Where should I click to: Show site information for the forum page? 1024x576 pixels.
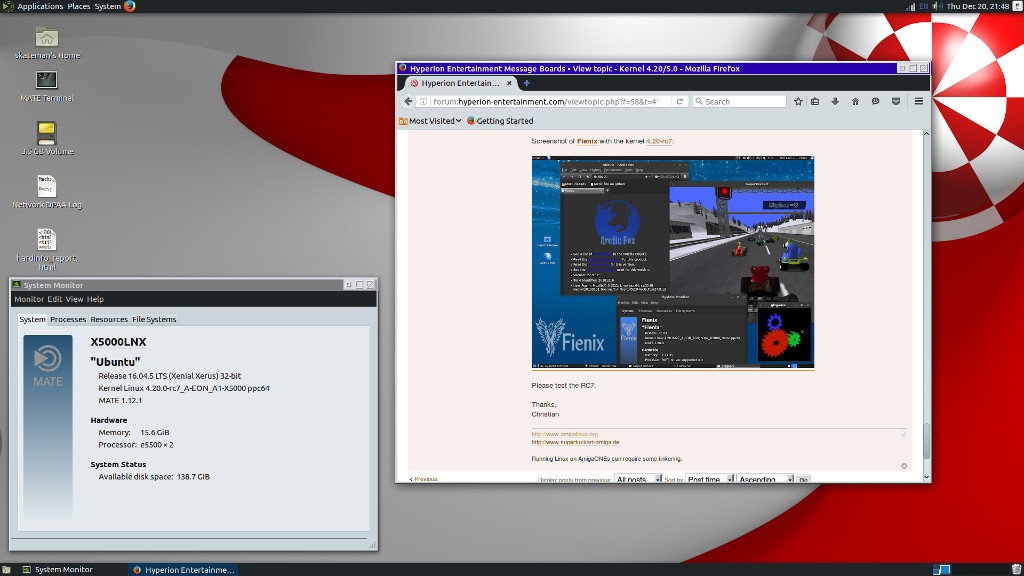tap(423, 101)
